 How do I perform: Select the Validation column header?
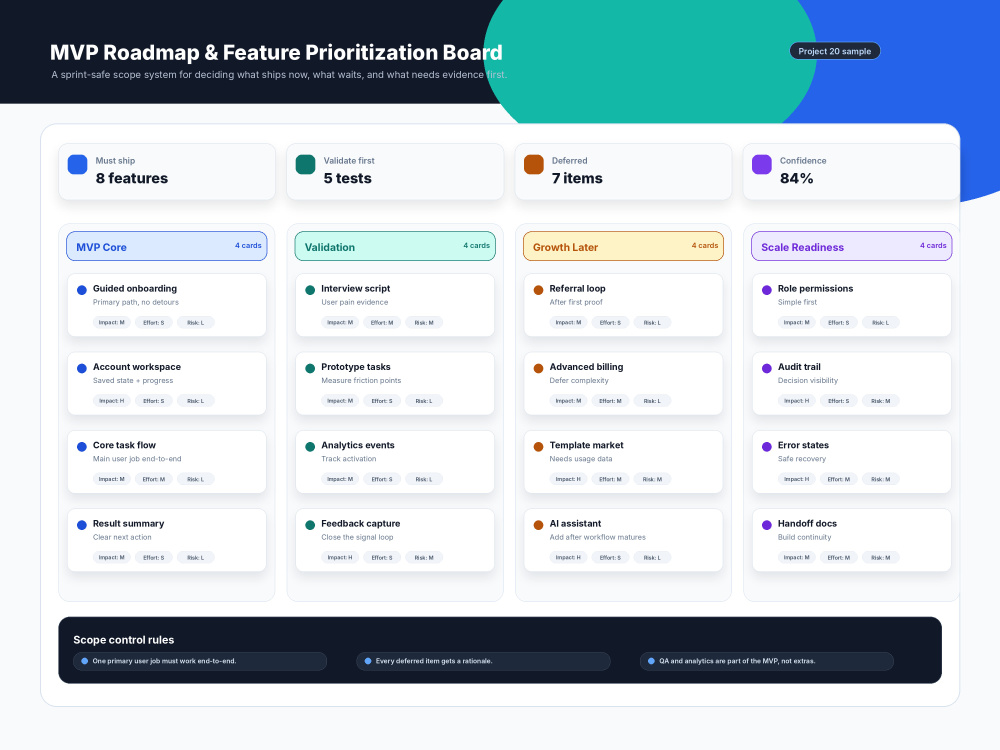(x=395, y=246)
